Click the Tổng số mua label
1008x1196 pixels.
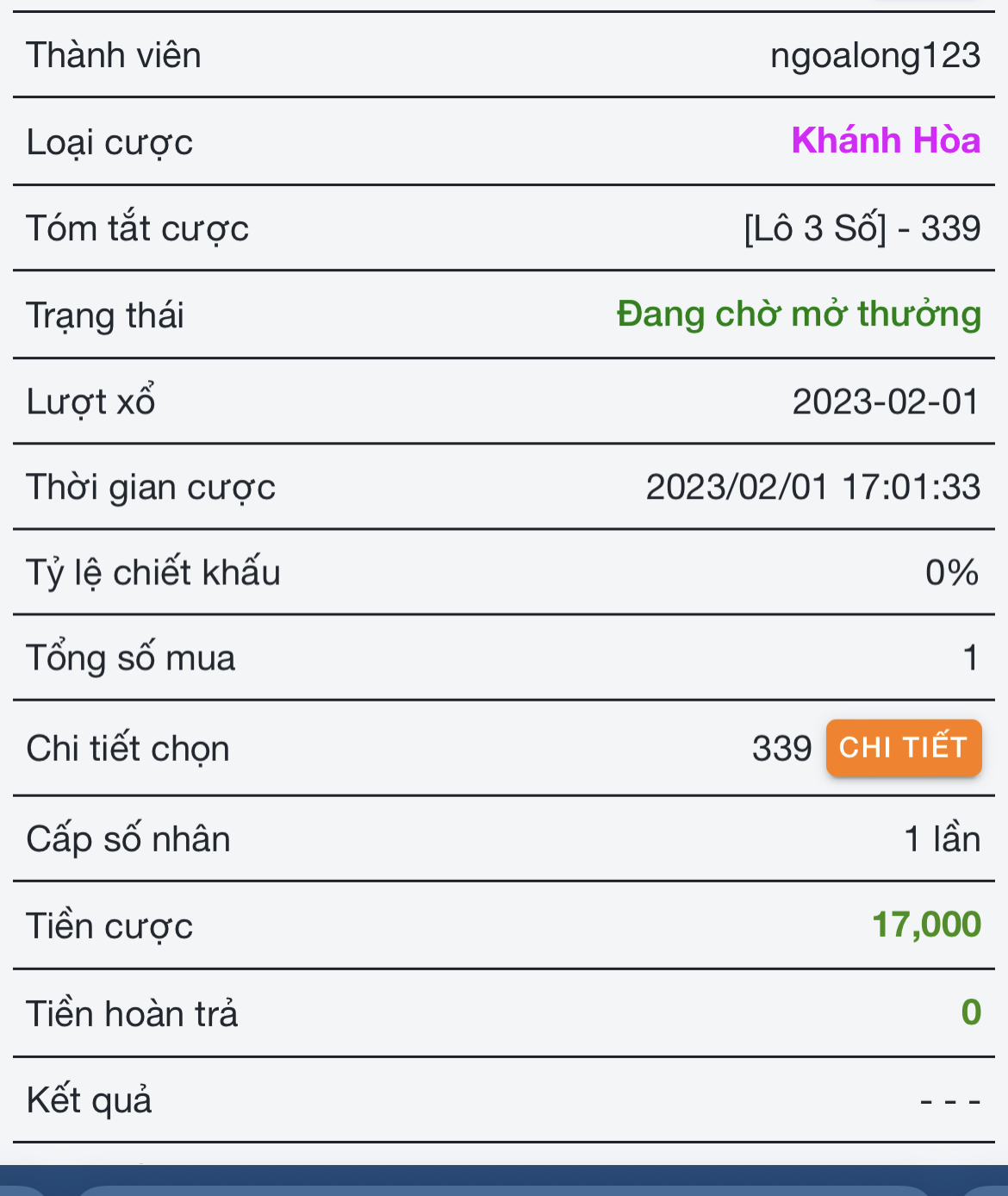[x=131, y=658]
